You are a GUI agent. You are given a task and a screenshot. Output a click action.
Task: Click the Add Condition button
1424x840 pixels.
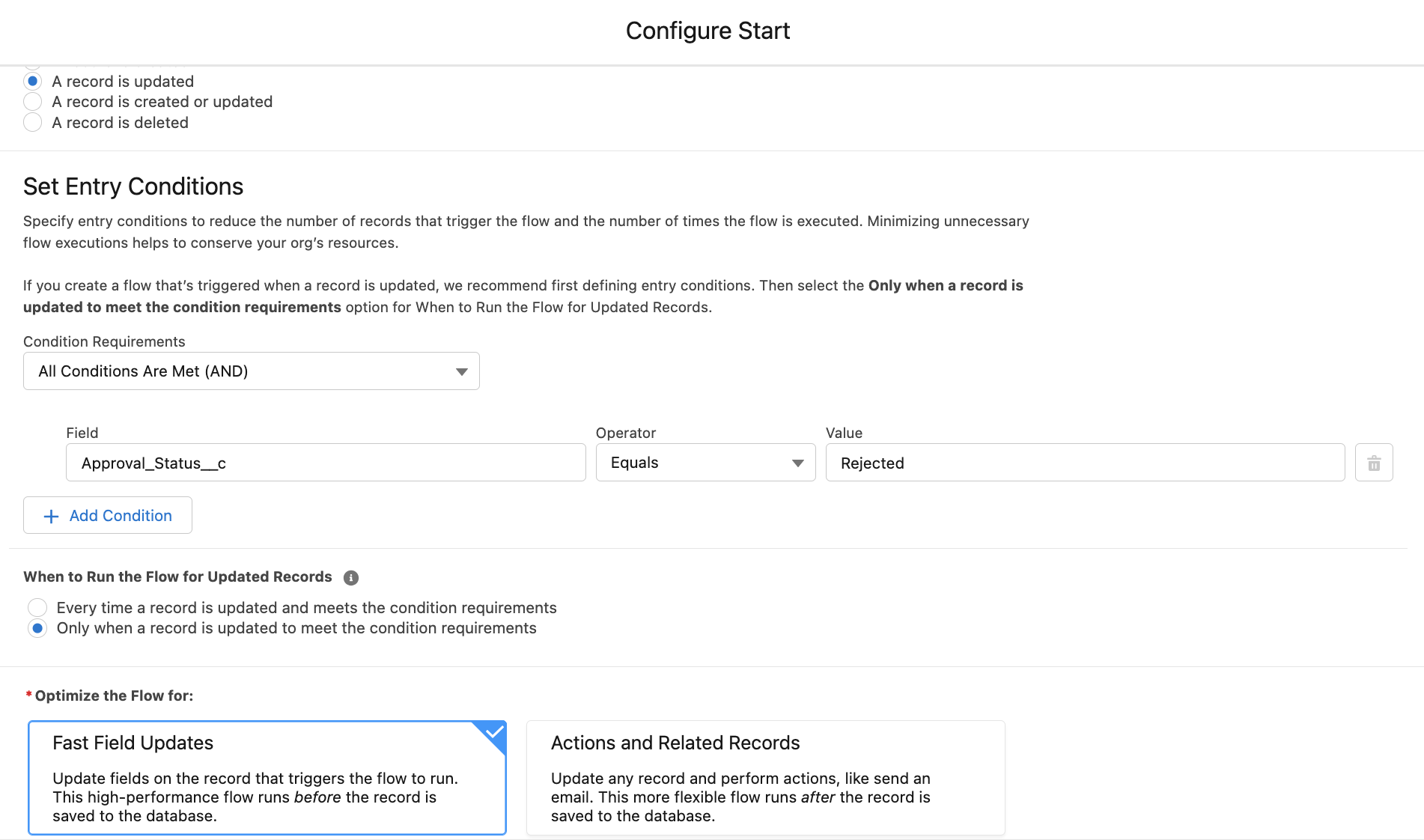107,515
